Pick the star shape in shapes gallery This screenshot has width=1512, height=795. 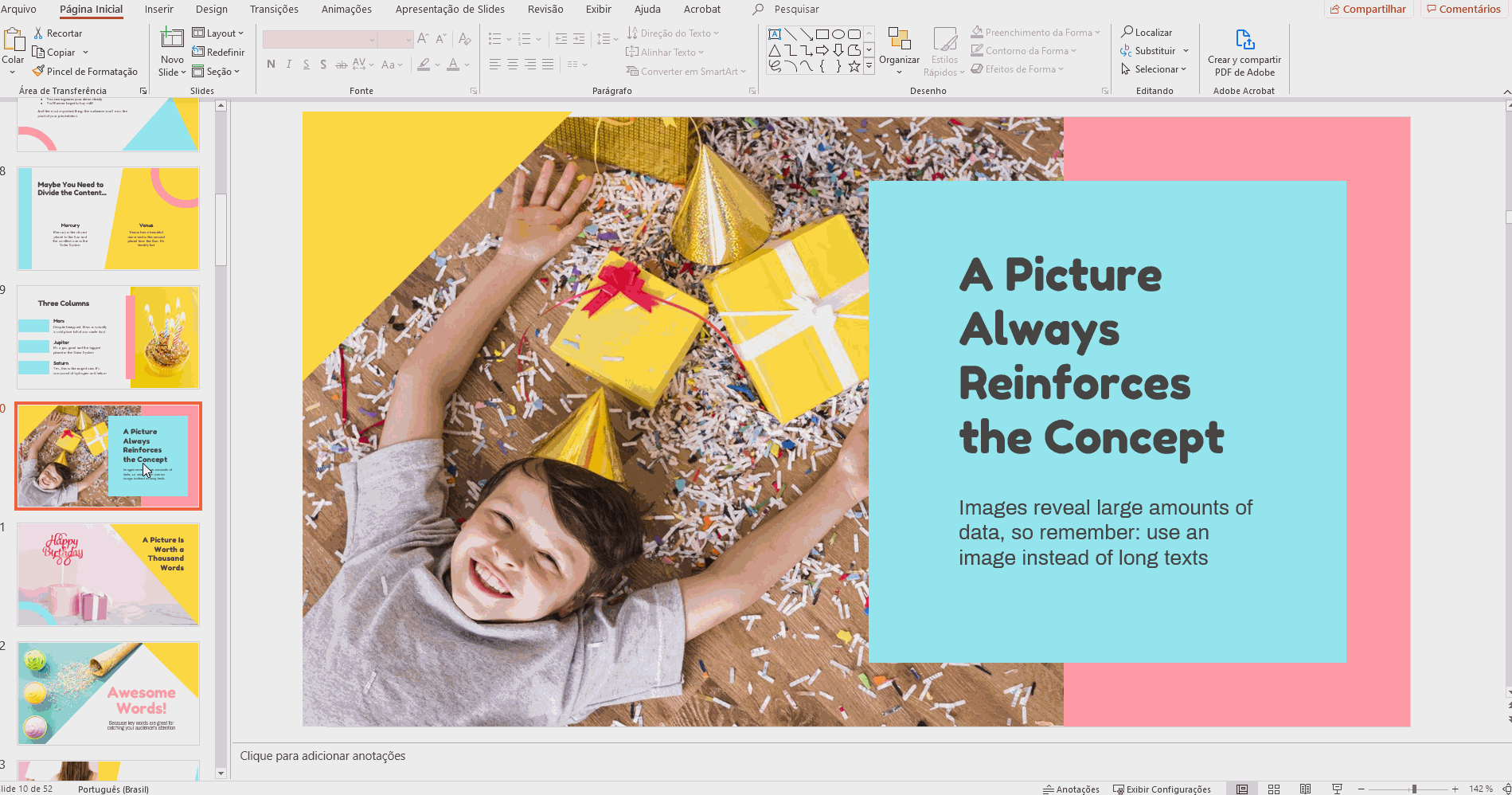[854, 66]
